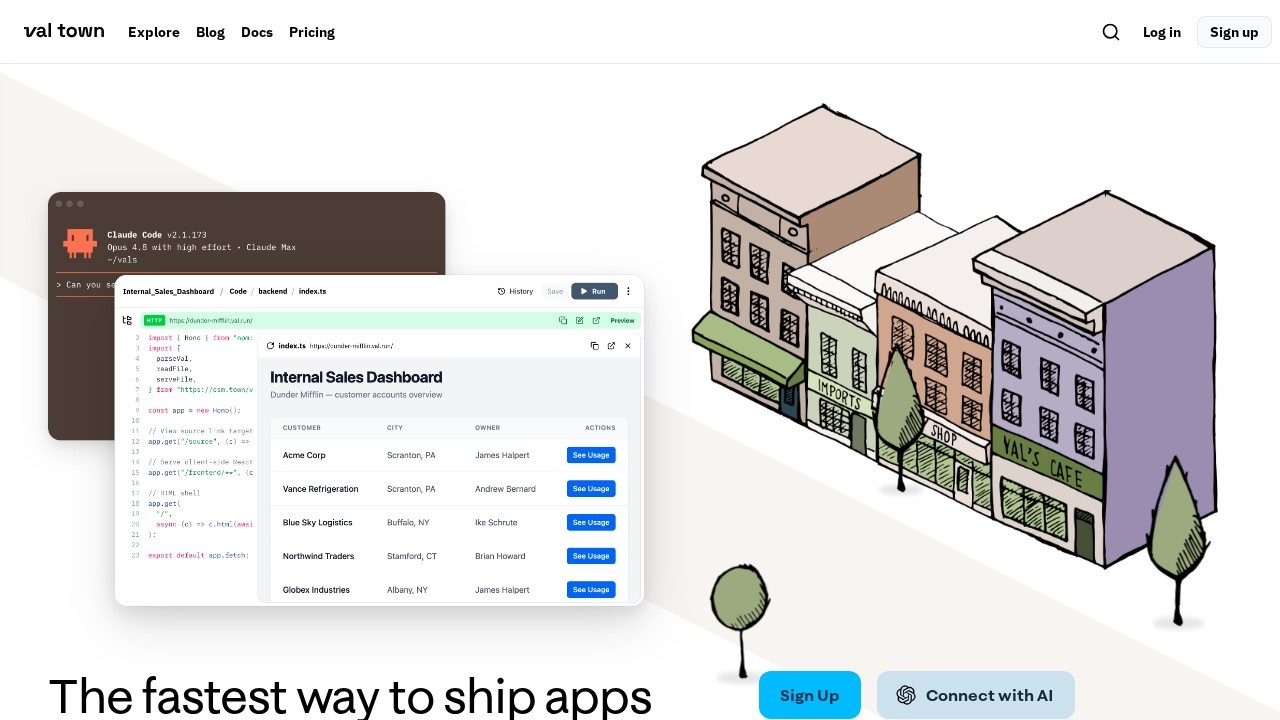Click See Usage for Globex Industries

pos(591,590)
